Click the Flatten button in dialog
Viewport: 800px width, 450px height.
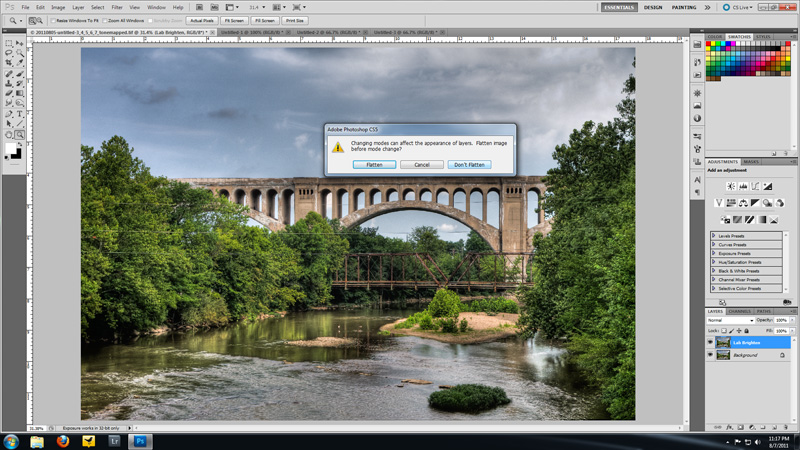point(374,164)
